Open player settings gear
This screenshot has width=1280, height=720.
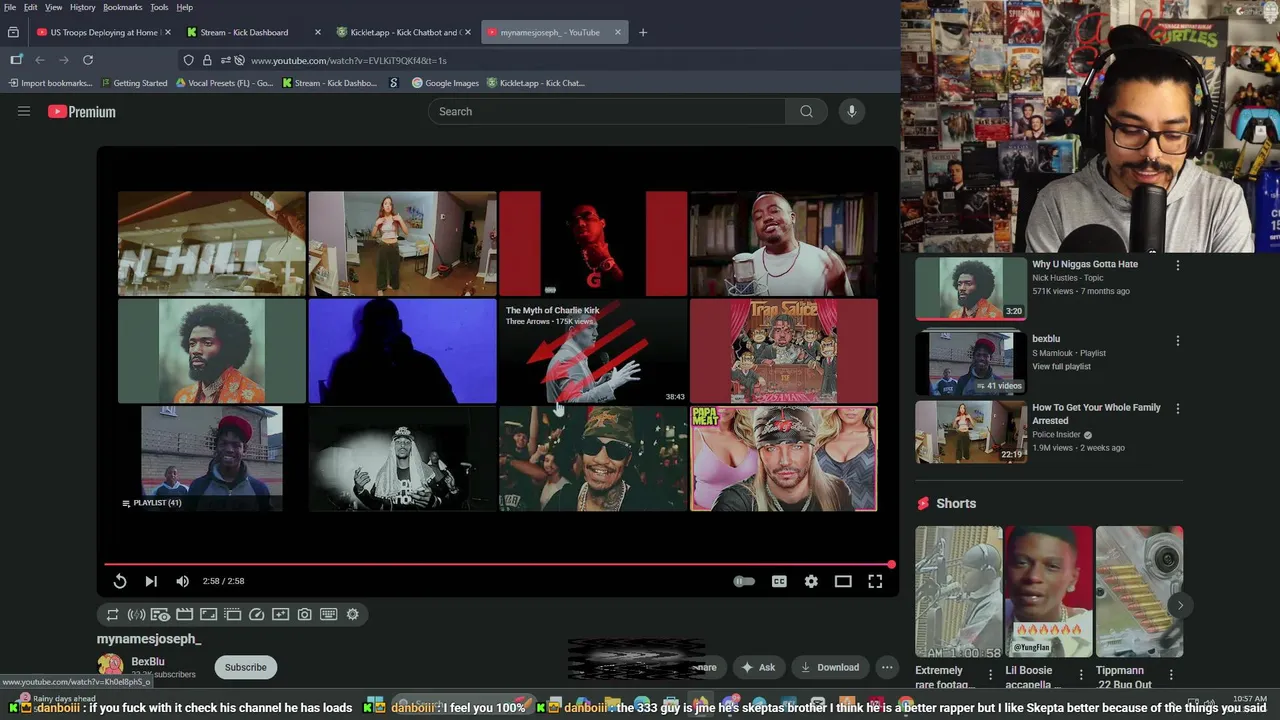[x=811, y=581]
